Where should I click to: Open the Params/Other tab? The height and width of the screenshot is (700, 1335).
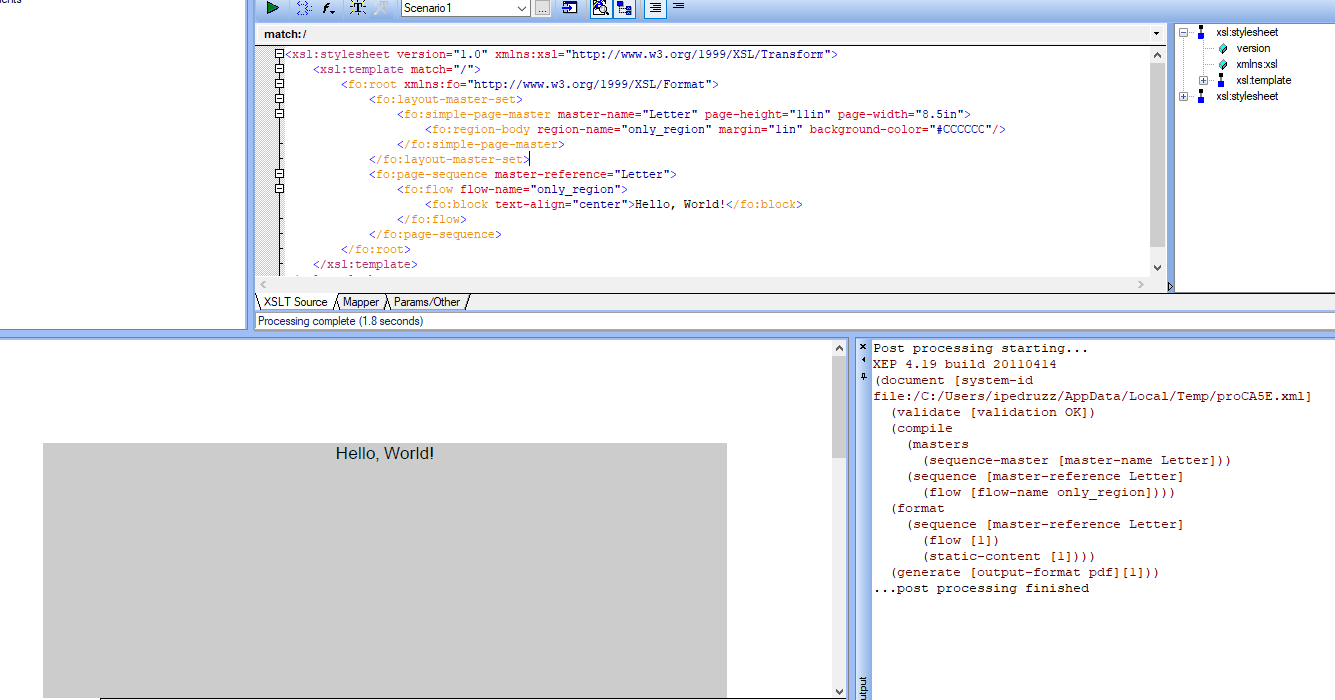tap(427, 302)
